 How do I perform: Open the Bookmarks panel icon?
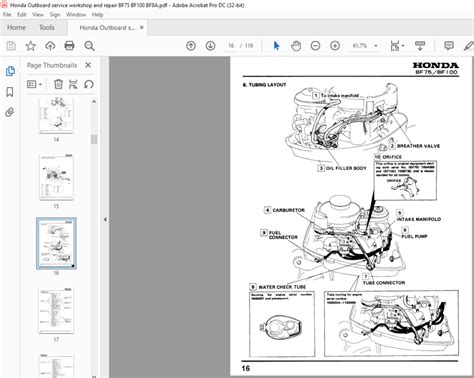(x=10, y=92)
